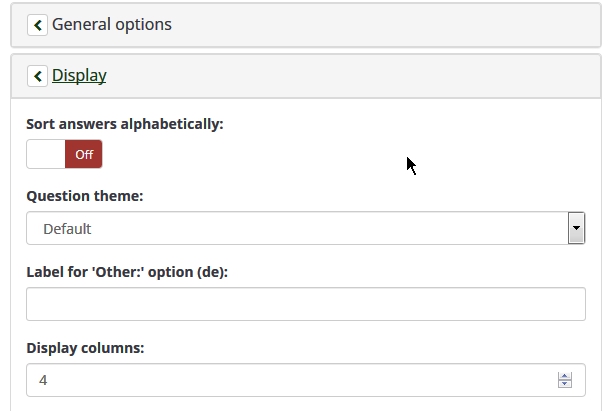The height and width of the screenshot is (411, 615).
Task: Click the "Label for 'Other:' option (de):" label
Action: 127,272
